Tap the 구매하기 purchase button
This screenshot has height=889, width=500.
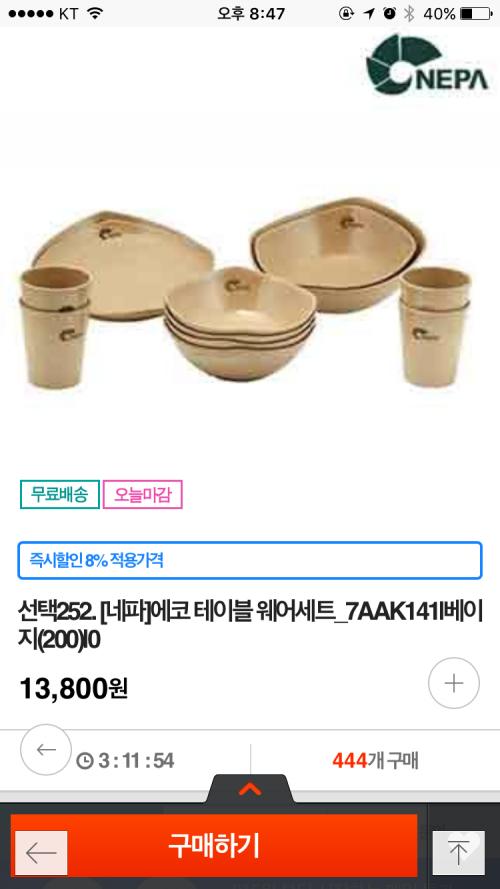(214, 845)
